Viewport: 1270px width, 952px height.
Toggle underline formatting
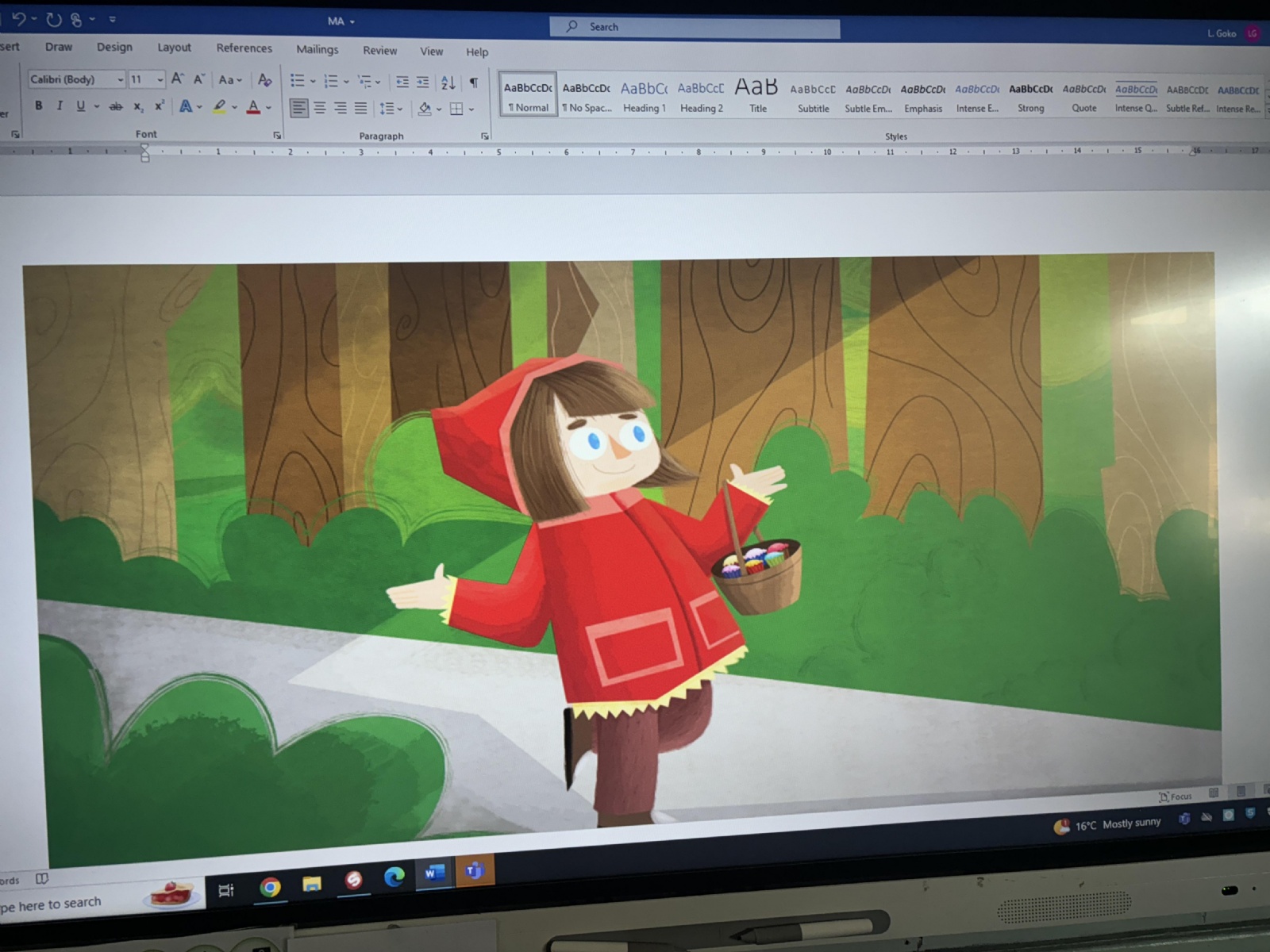click(x=80, y=106)
